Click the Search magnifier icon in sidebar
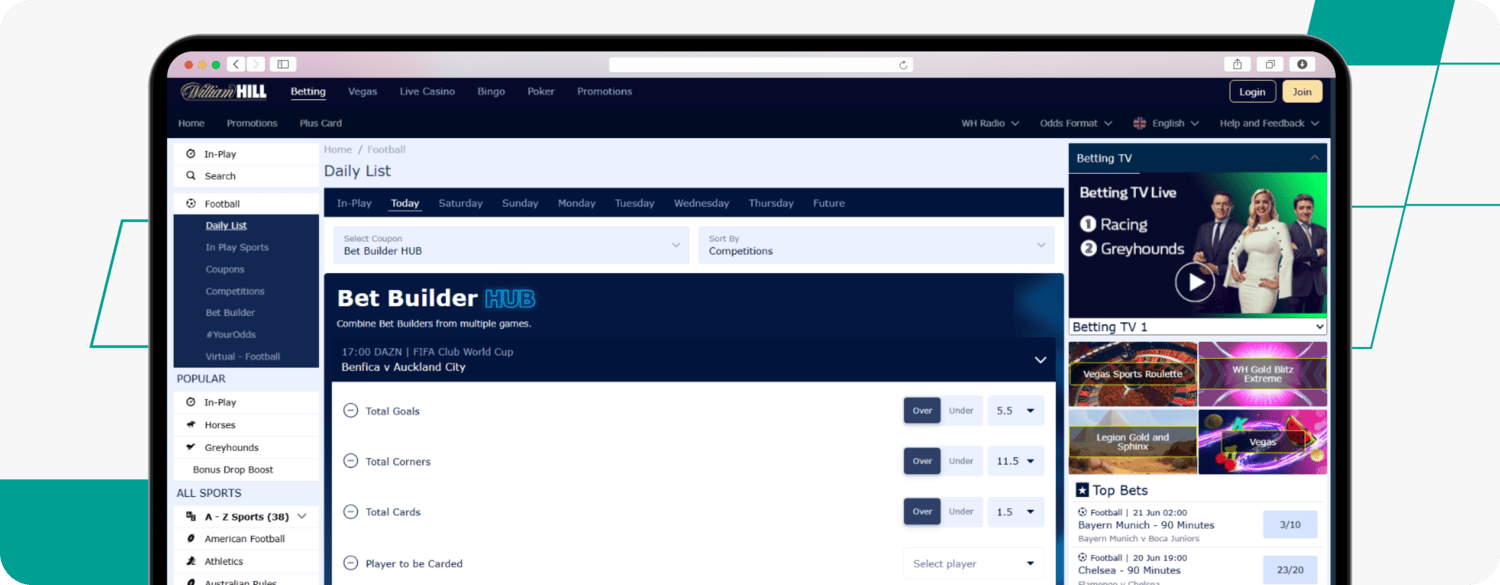The height and width of the screenshot is (585, 1500). point(191,176)
